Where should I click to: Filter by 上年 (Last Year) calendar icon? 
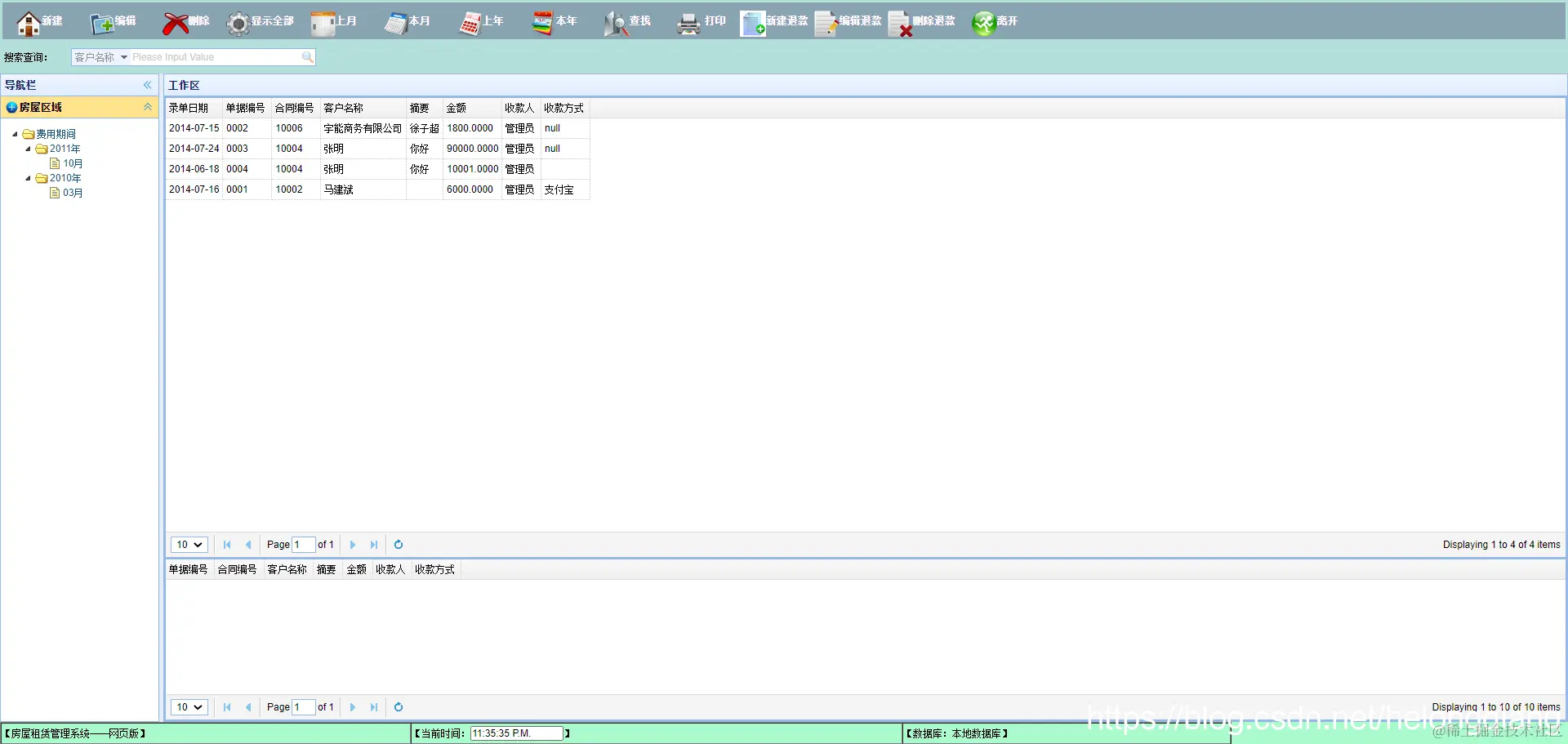(470, 23)
